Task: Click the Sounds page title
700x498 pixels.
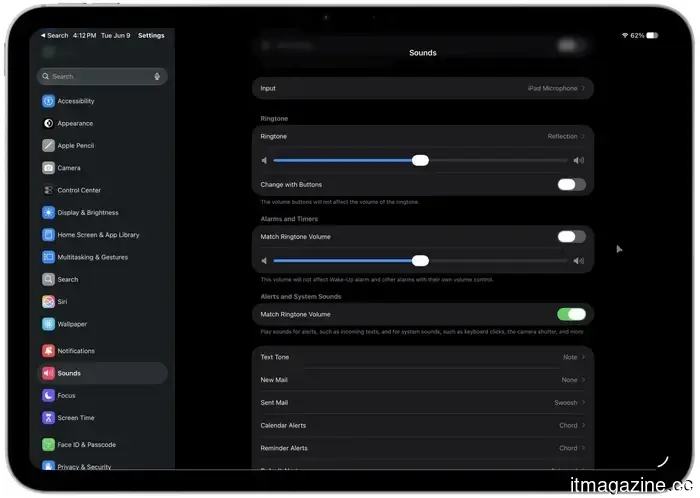Action: [423, 53]
